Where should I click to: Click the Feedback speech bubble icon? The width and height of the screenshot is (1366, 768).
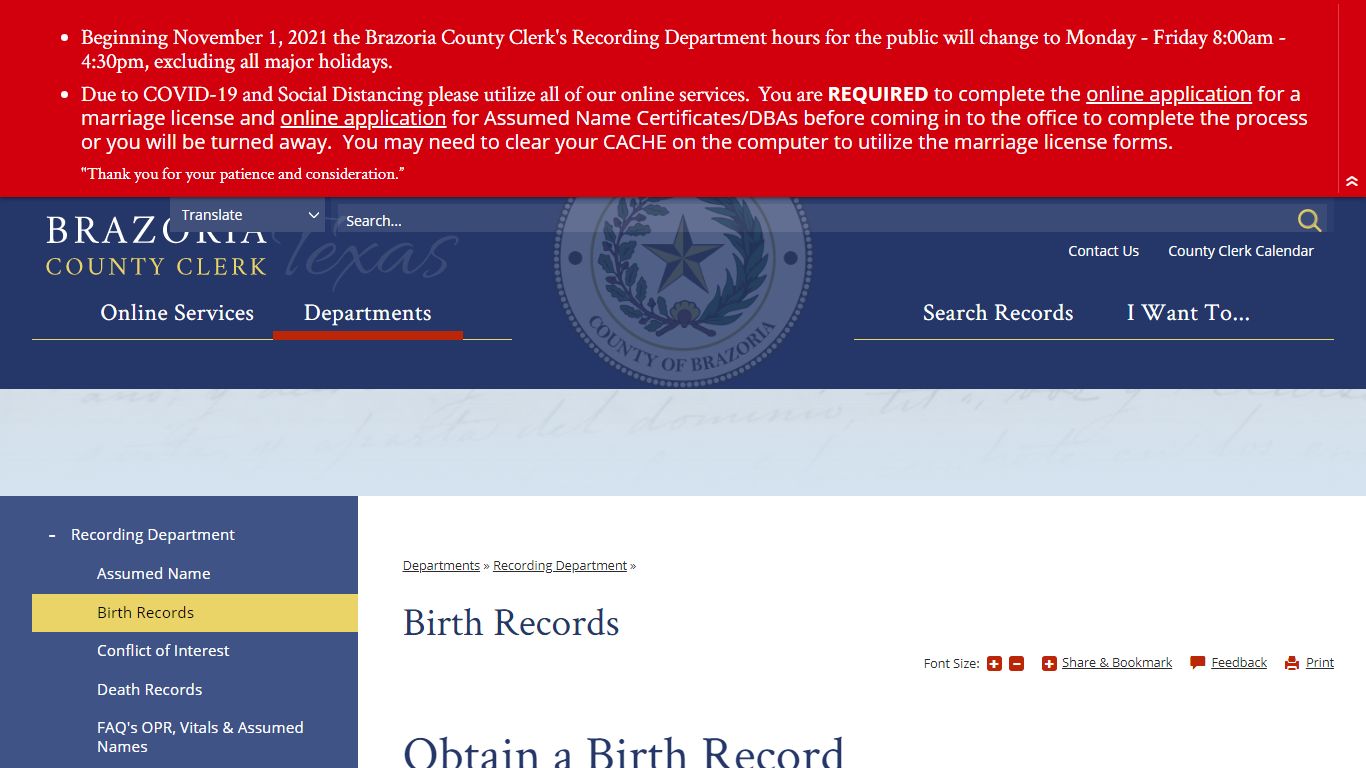[1198, 663]
